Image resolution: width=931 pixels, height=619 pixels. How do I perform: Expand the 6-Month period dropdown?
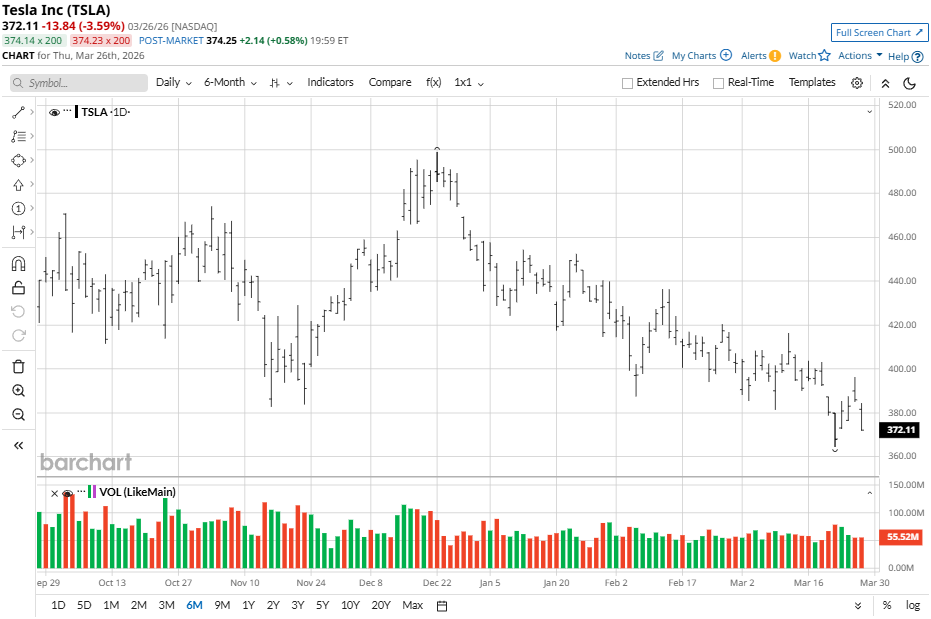[230, 82]
